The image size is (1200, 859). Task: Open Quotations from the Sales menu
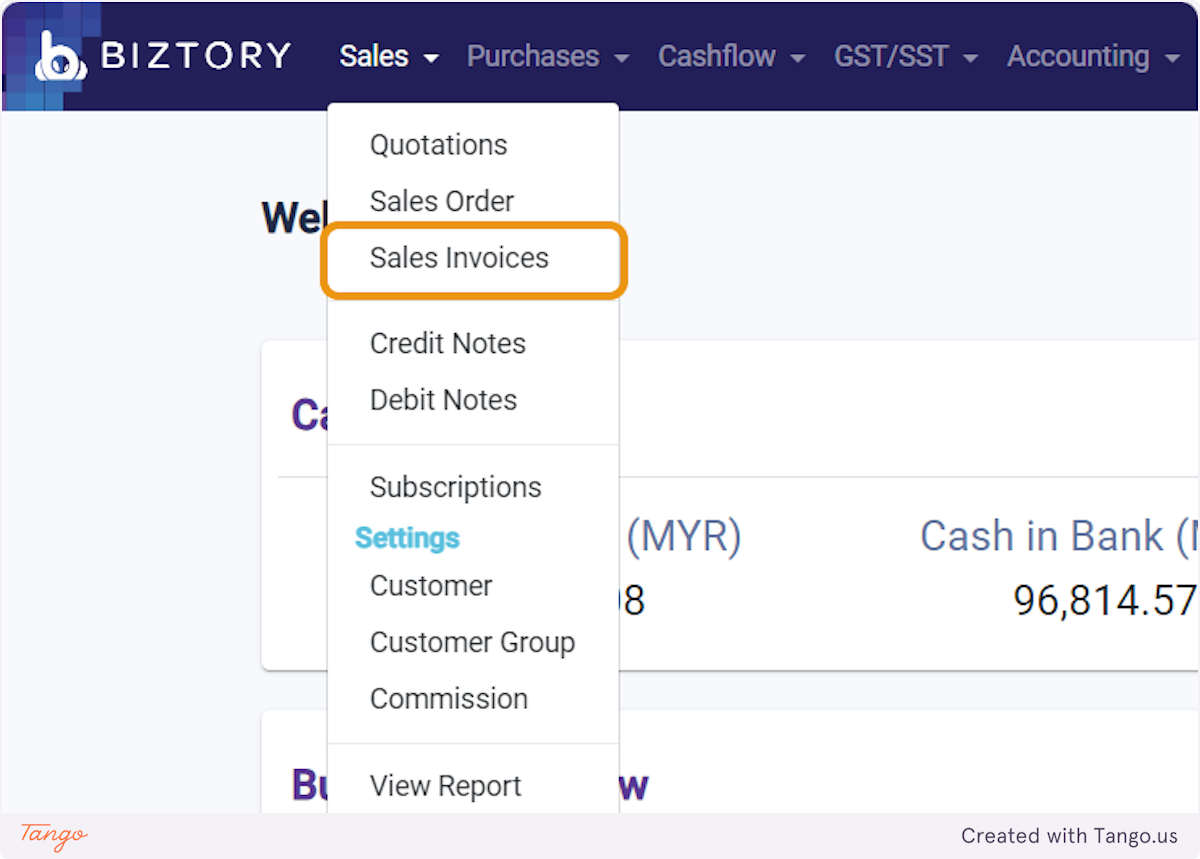coord(438,145)
